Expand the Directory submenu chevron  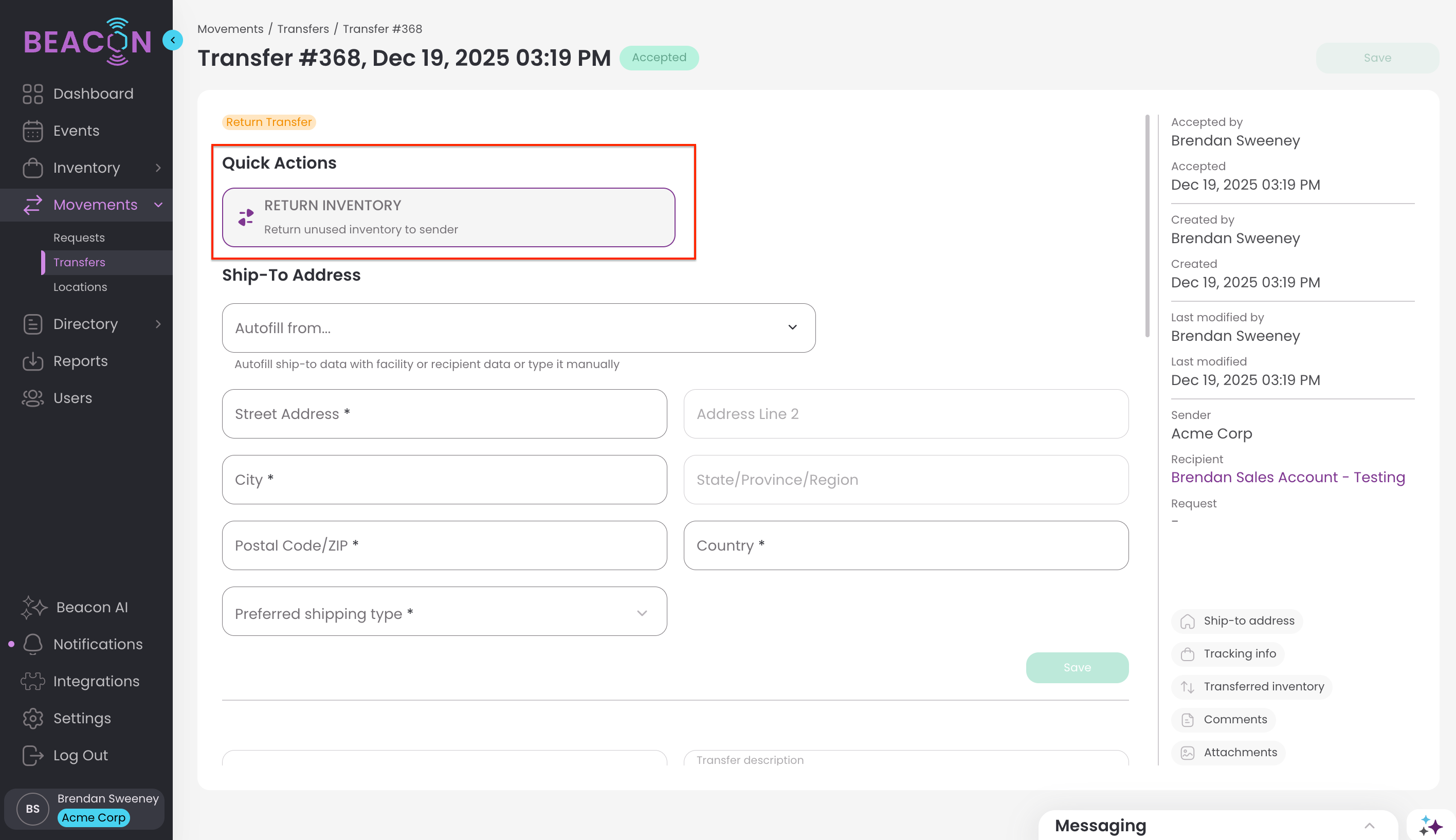coord(158,324)
